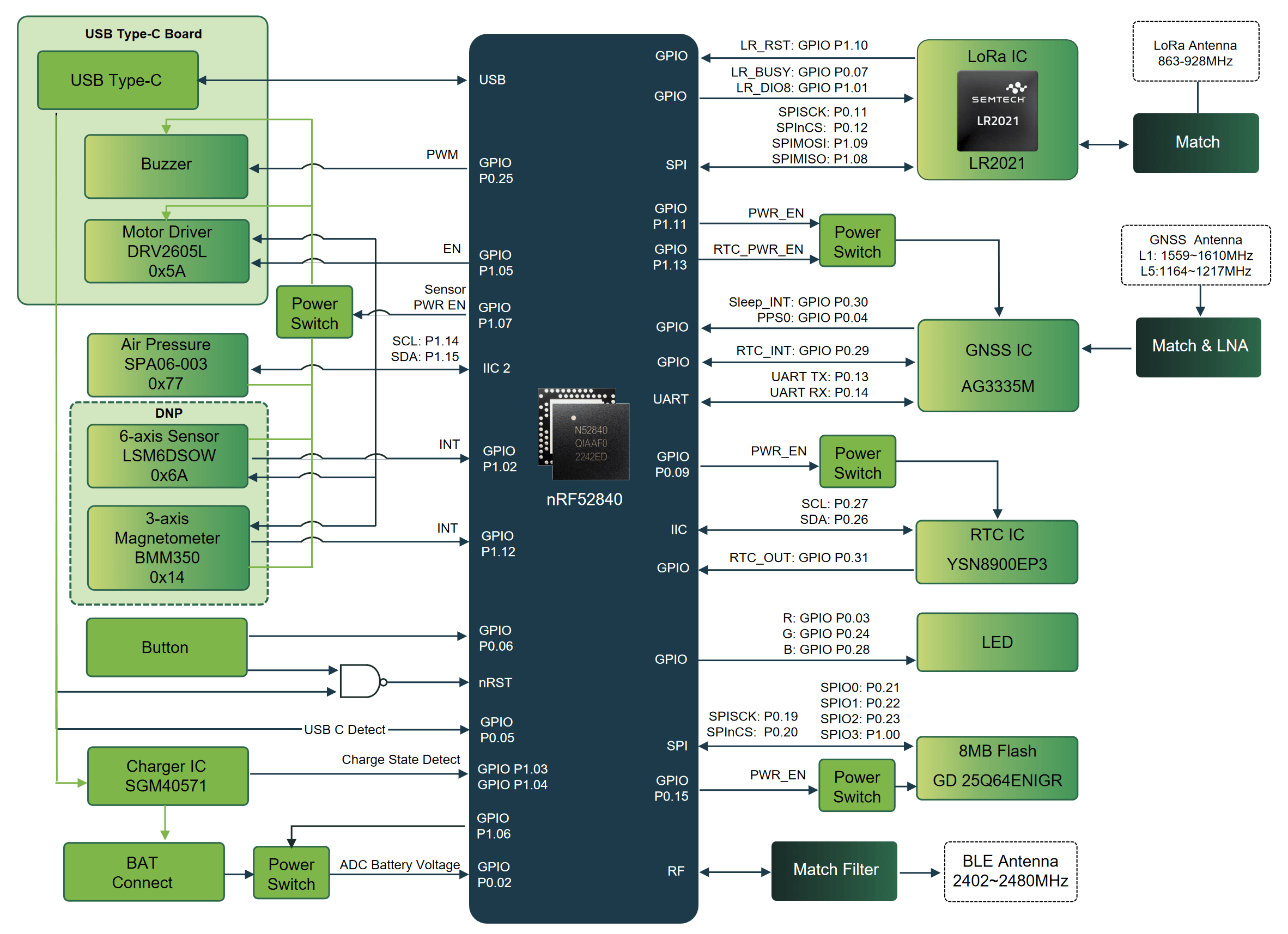
Task: Click the Charge State Detect label
Action: click(400, 760)
